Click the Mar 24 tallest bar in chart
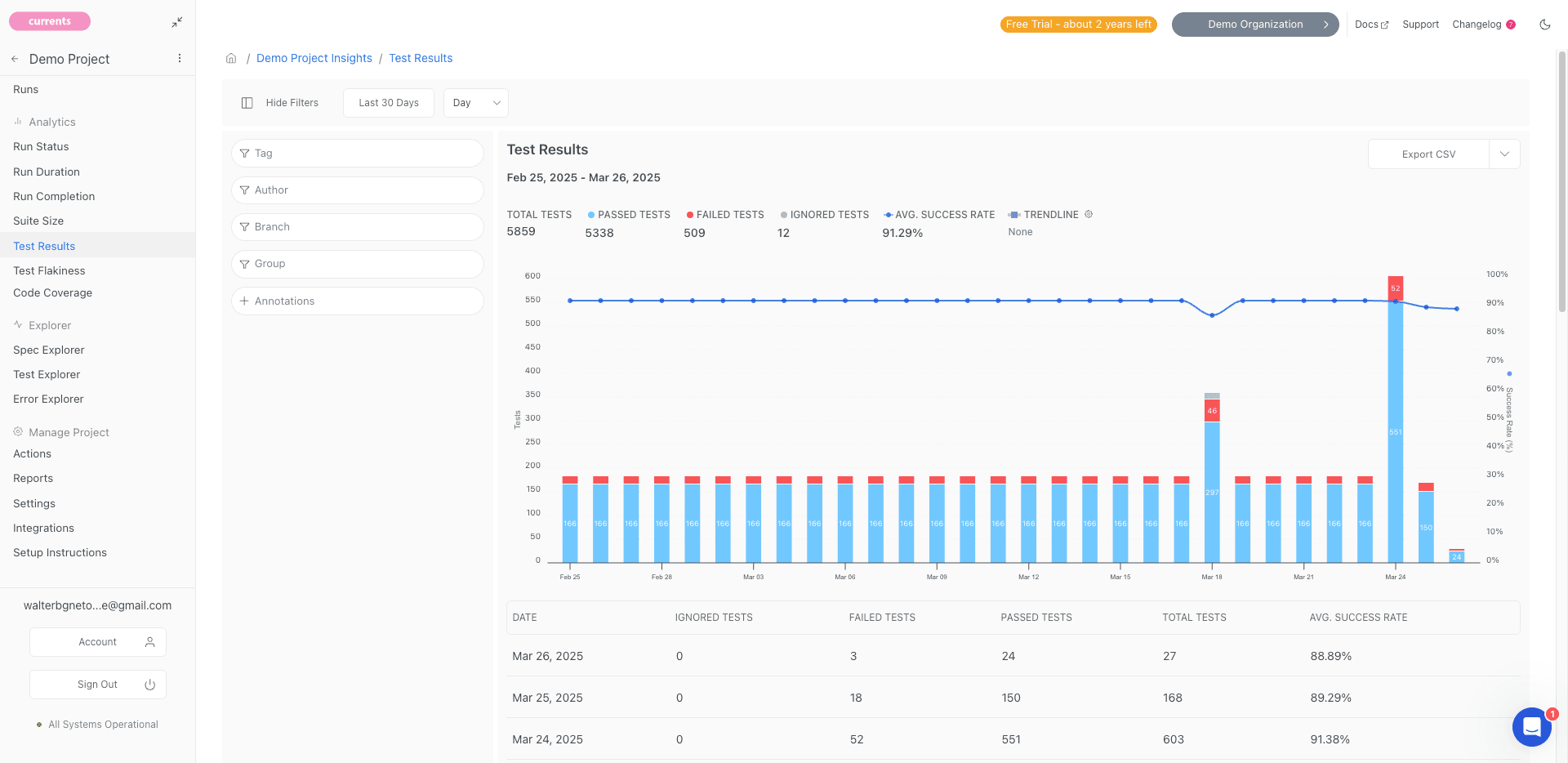1568x763 pixels. (x=1396, y=419)
